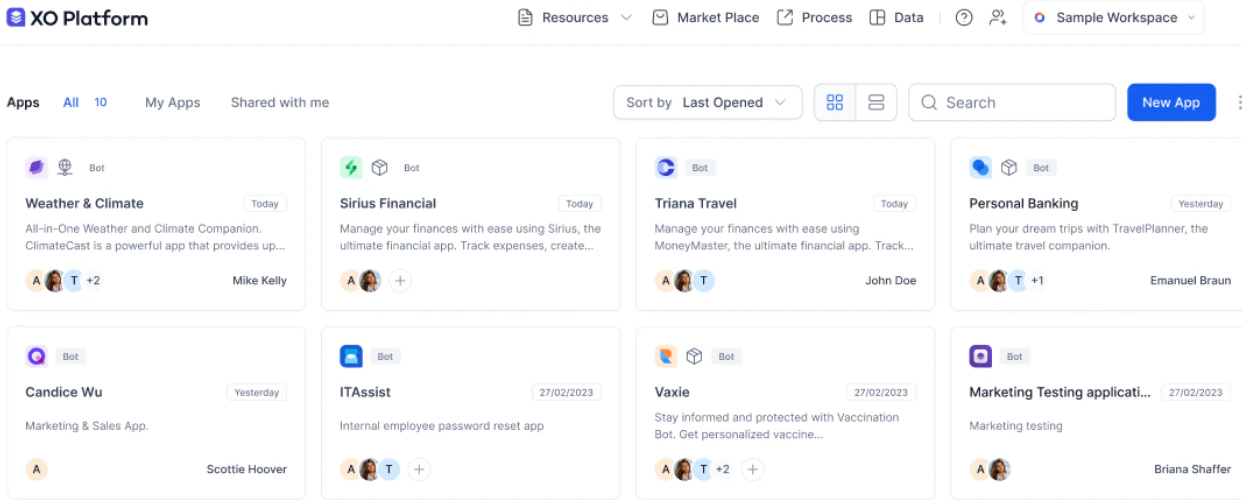Open the invite user icon

[x=997, y=17]
